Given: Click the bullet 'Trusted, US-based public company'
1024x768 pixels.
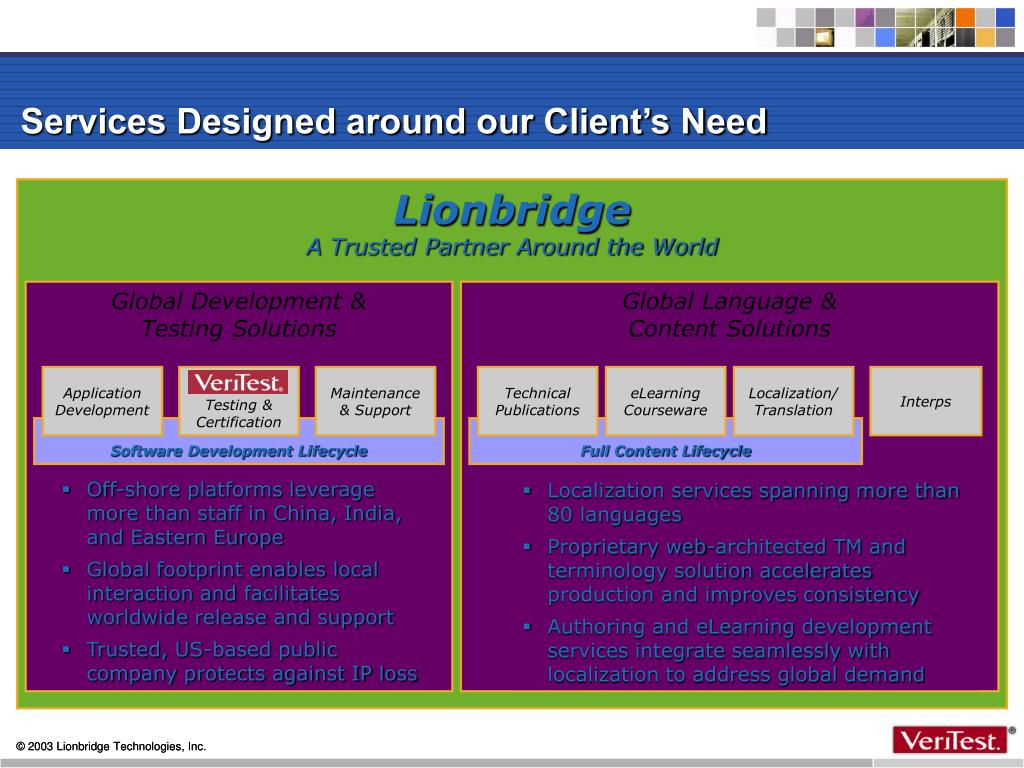Looking at the screenshot, I should [252, 661].
